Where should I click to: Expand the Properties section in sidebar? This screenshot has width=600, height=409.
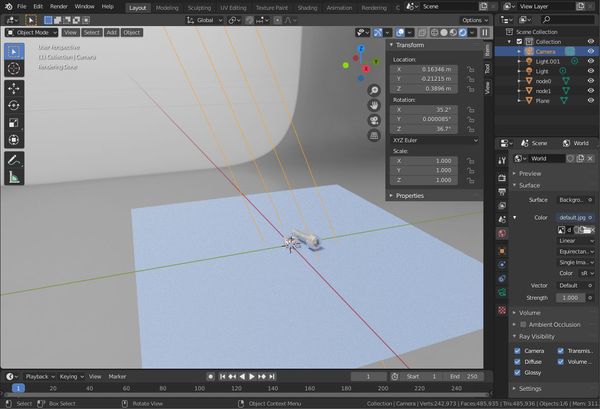tap(409, 196)
